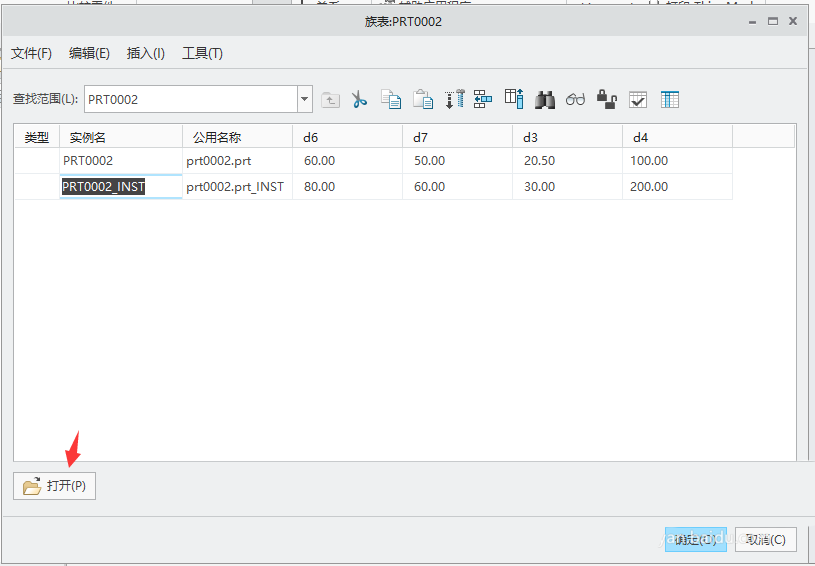Click the go up folder icon
This screenshot has width=815, height=566.
click(x=330, y=99)
